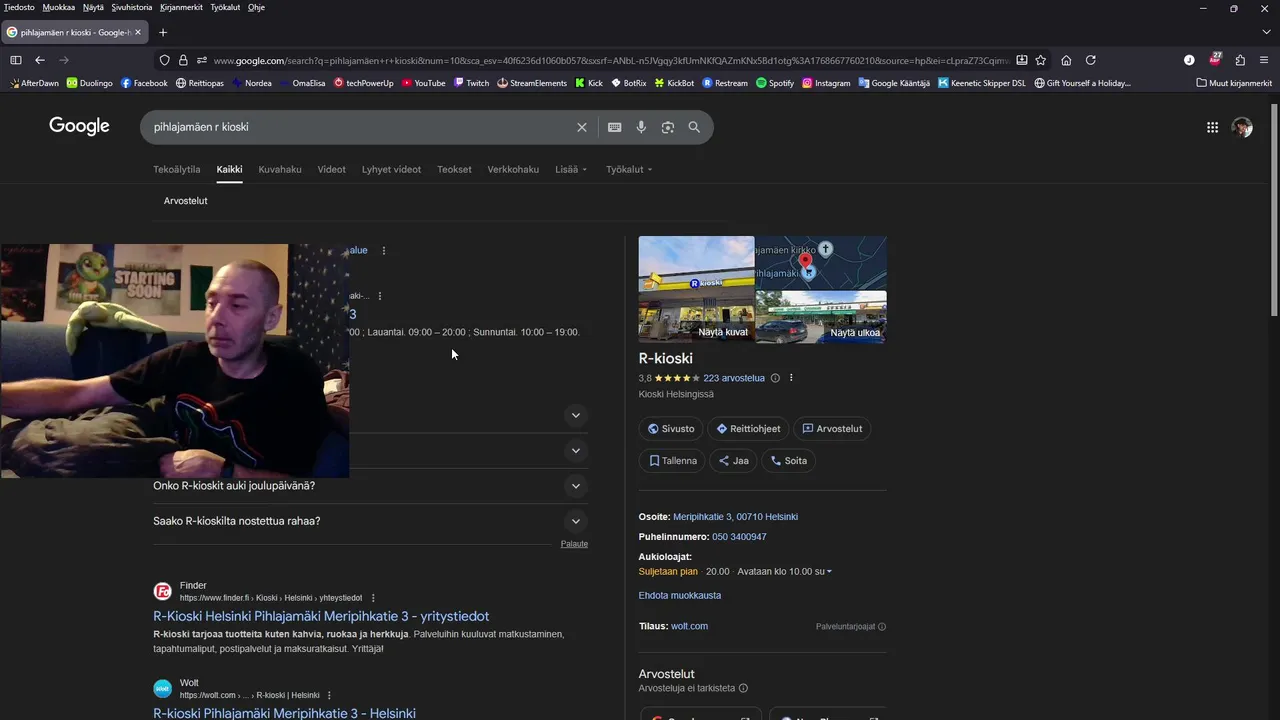
Task: Open address link Meripihkatie 3, 00710 Helsinki
Action: (x=735, y=517)
